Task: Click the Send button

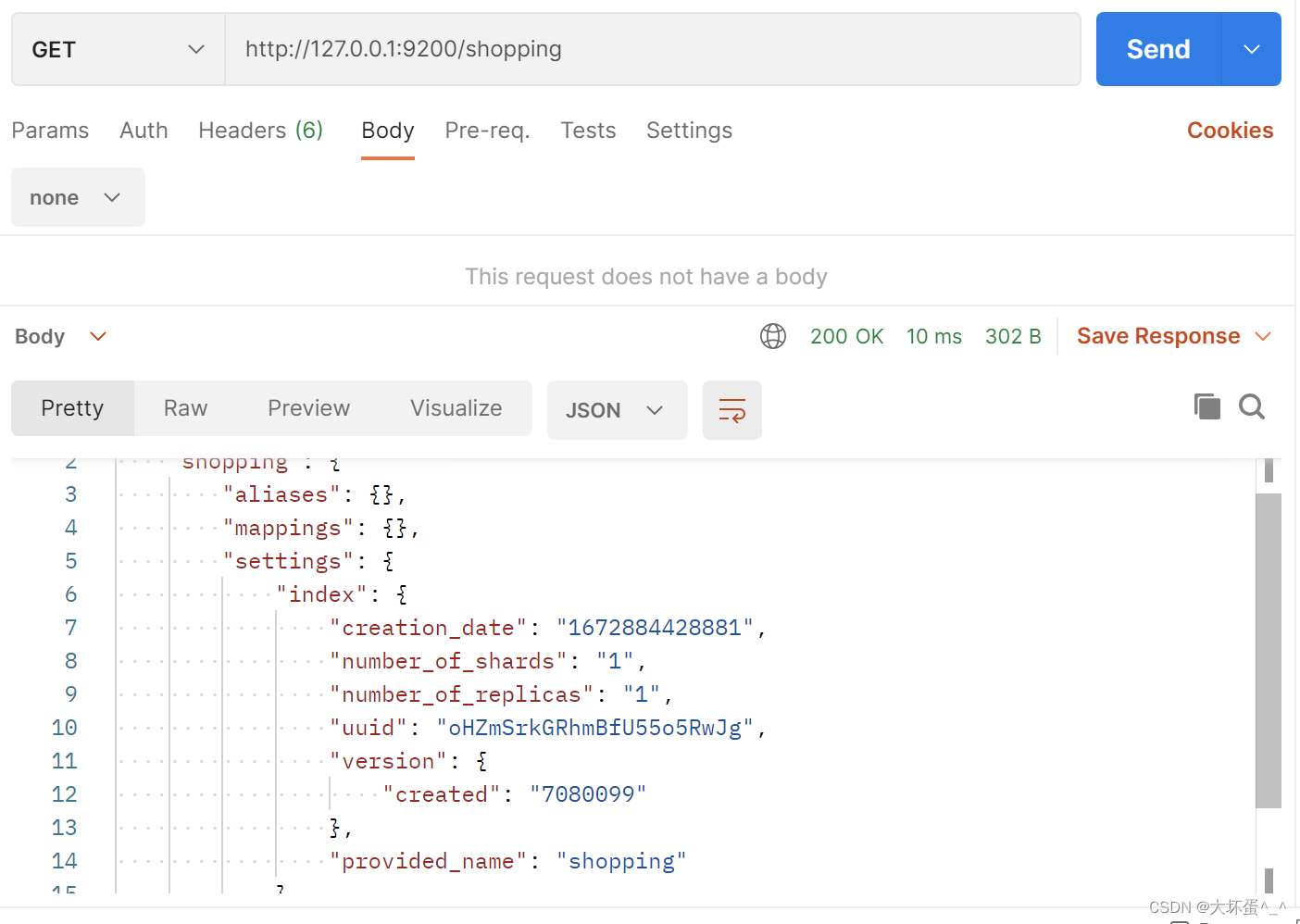Action: [1158, 49]
